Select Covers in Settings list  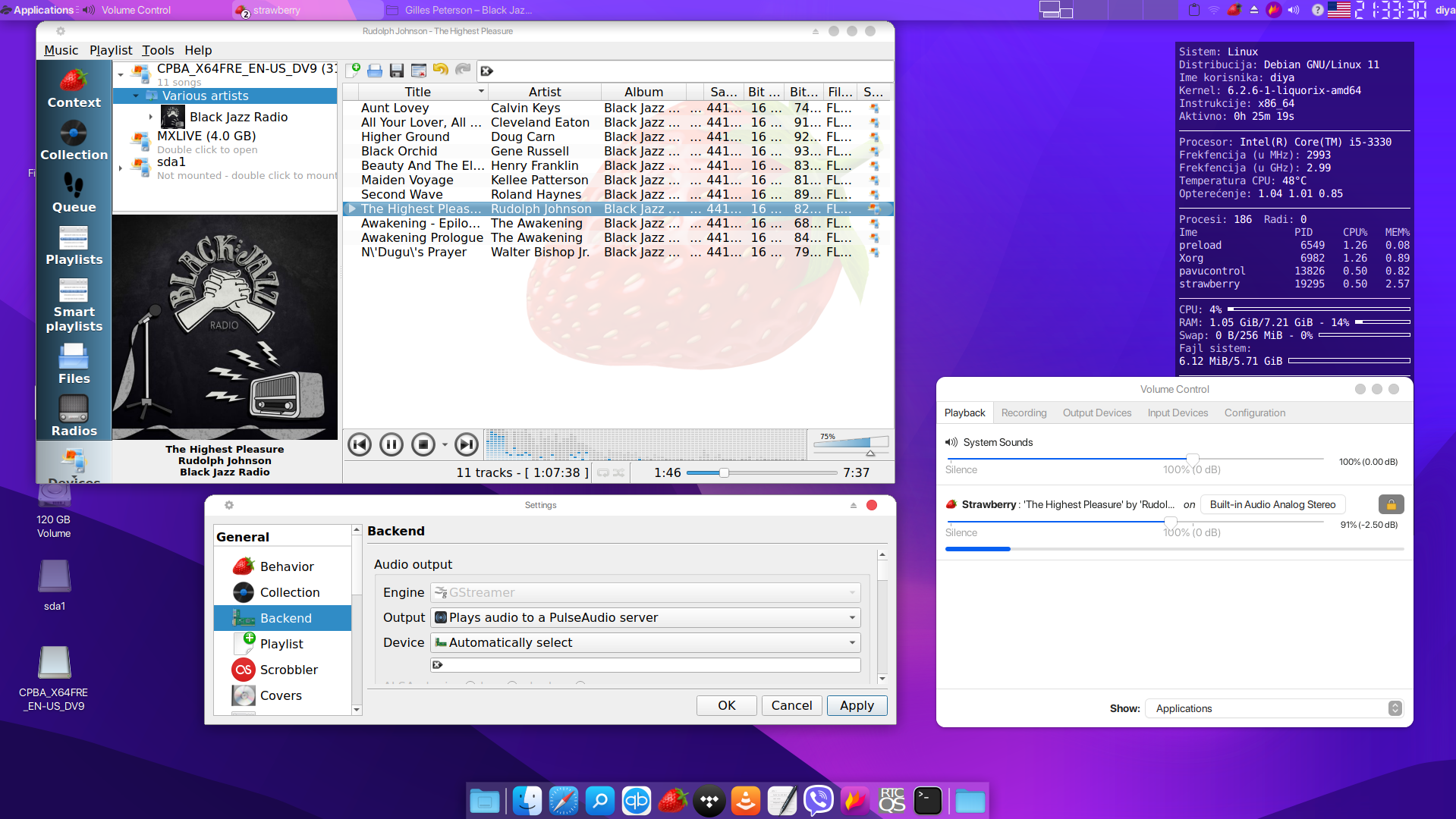(x=282, y=695)
